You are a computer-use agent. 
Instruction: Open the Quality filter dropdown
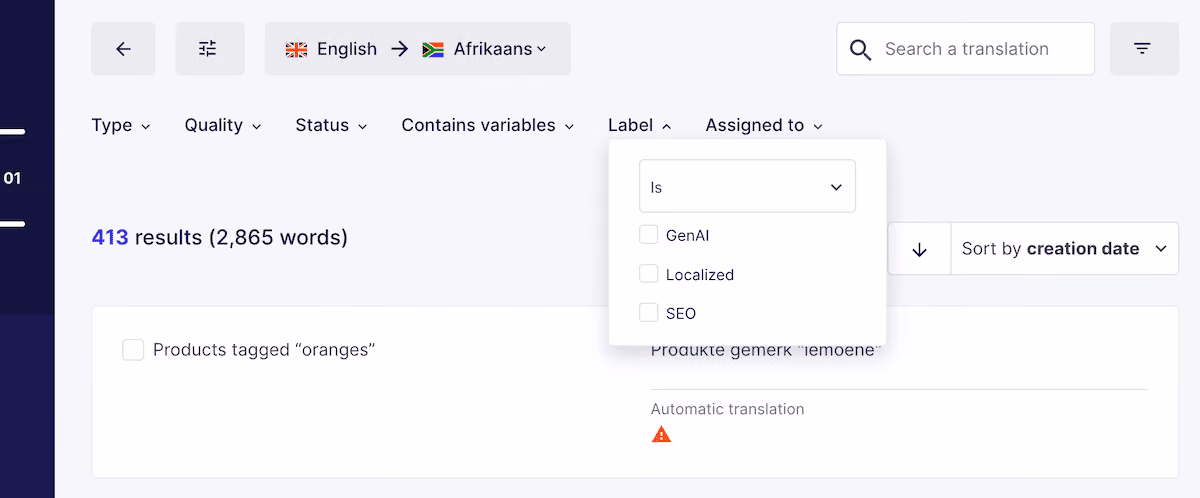click(223, 125)
